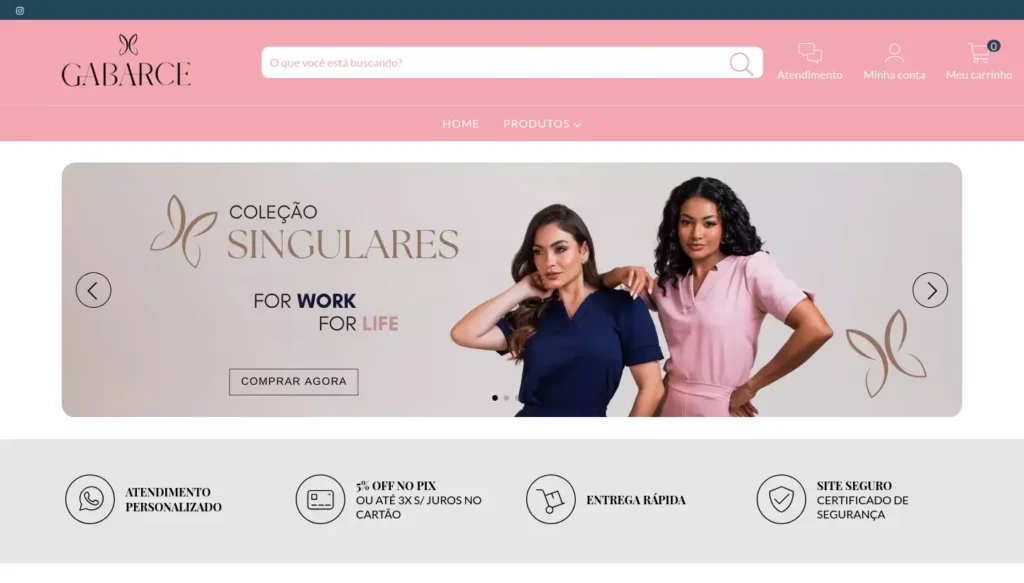Expand the PRODUTOS dropdown menu

pos(541,123)
